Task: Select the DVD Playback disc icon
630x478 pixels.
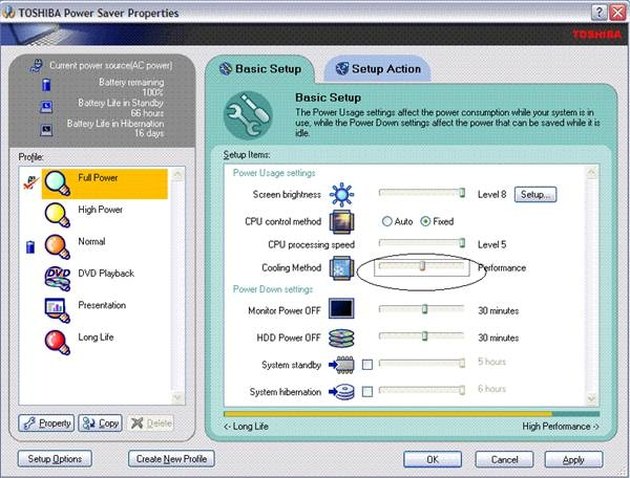Action: coord(57,278)
